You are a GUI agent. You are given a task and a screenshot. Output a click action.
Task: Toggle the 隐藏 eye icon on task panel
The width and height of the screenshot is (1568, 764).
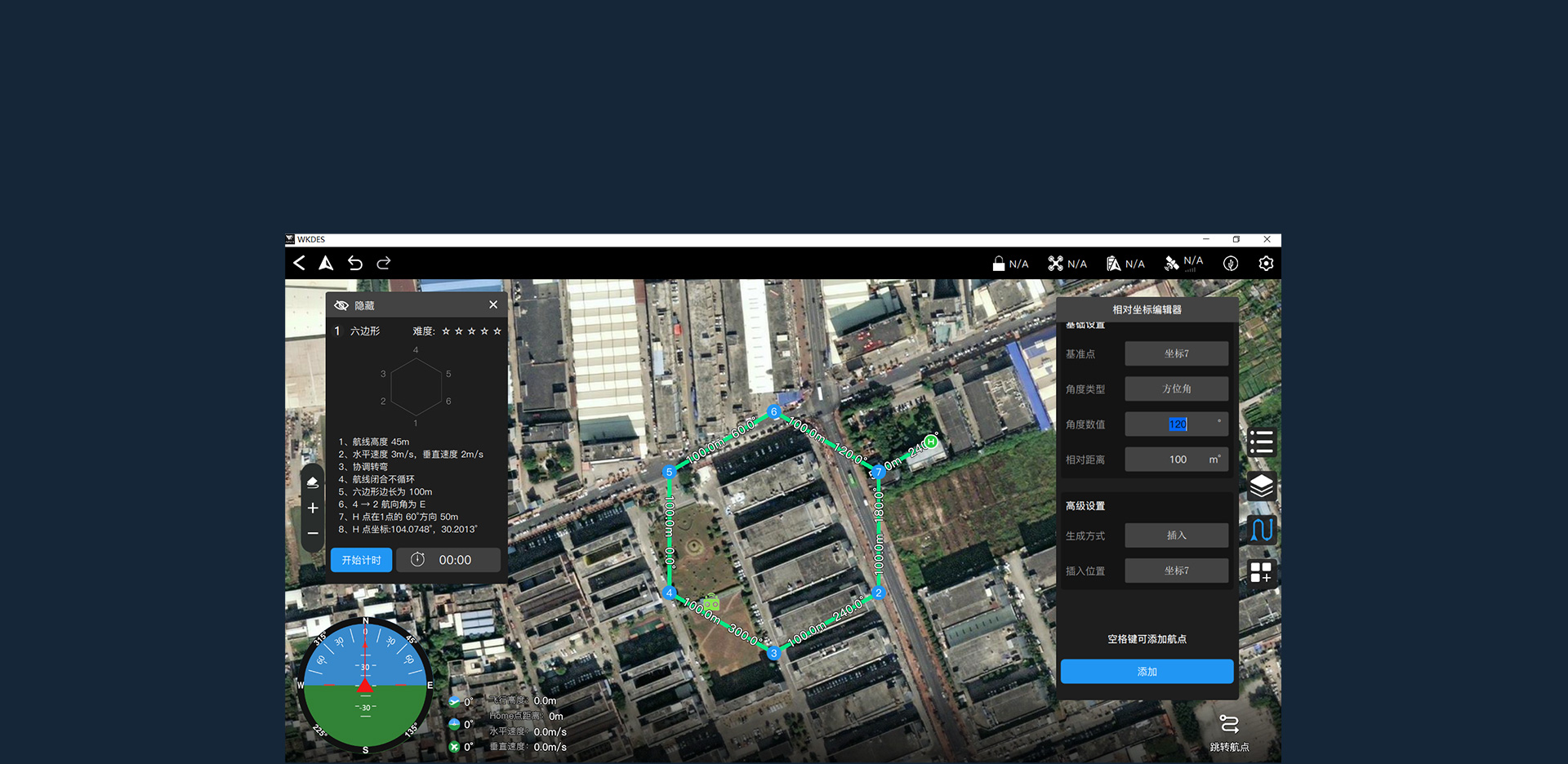(x=341, y=305)
